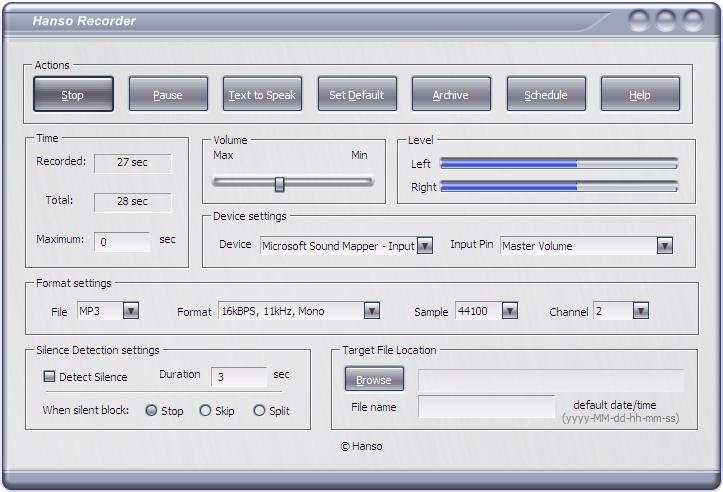The height and width of the screenshot is (492, 723).
Task: Click the Max volume label
Action: (x=224, y=155)
